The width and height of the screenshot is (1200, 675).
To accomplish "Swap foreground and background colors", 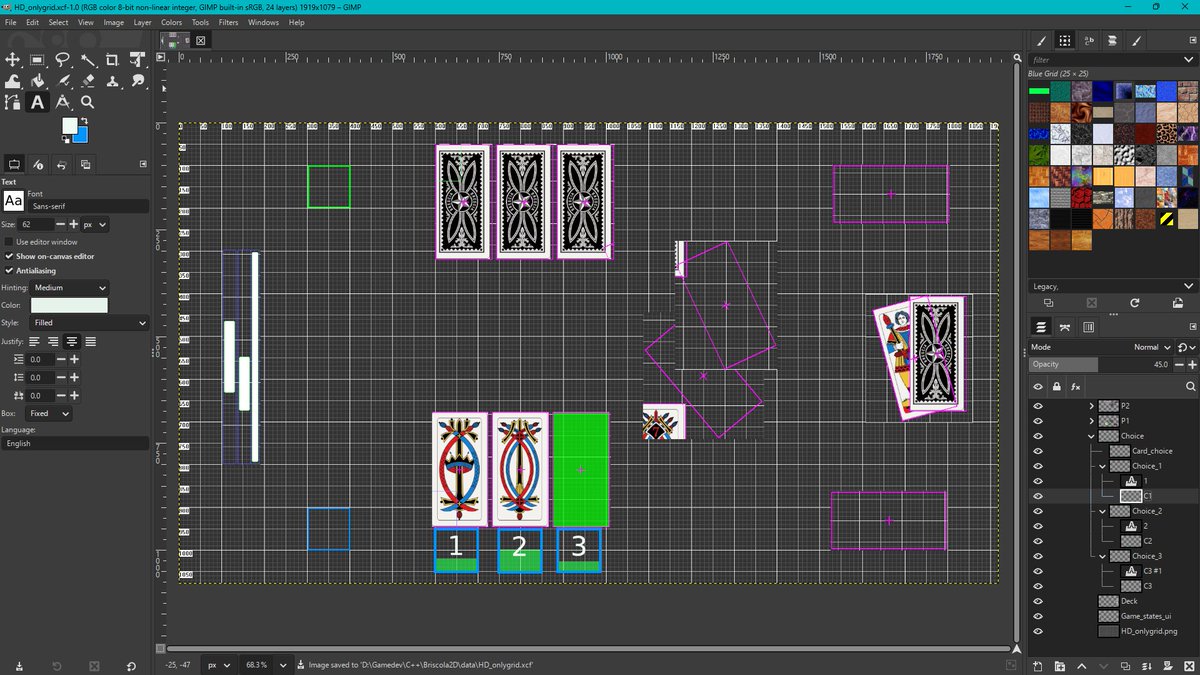I will [85, 120].
